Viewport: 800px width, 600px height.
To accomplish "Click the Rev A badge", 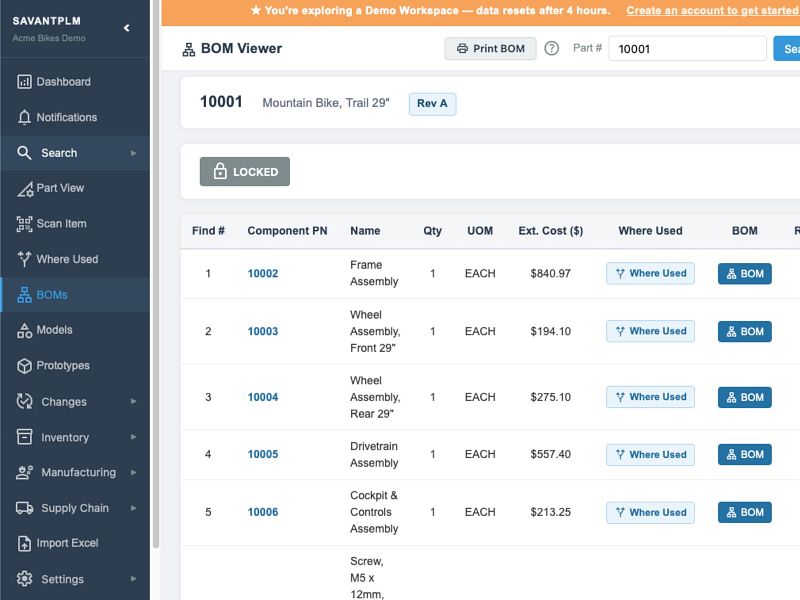I will click(432, 104).
